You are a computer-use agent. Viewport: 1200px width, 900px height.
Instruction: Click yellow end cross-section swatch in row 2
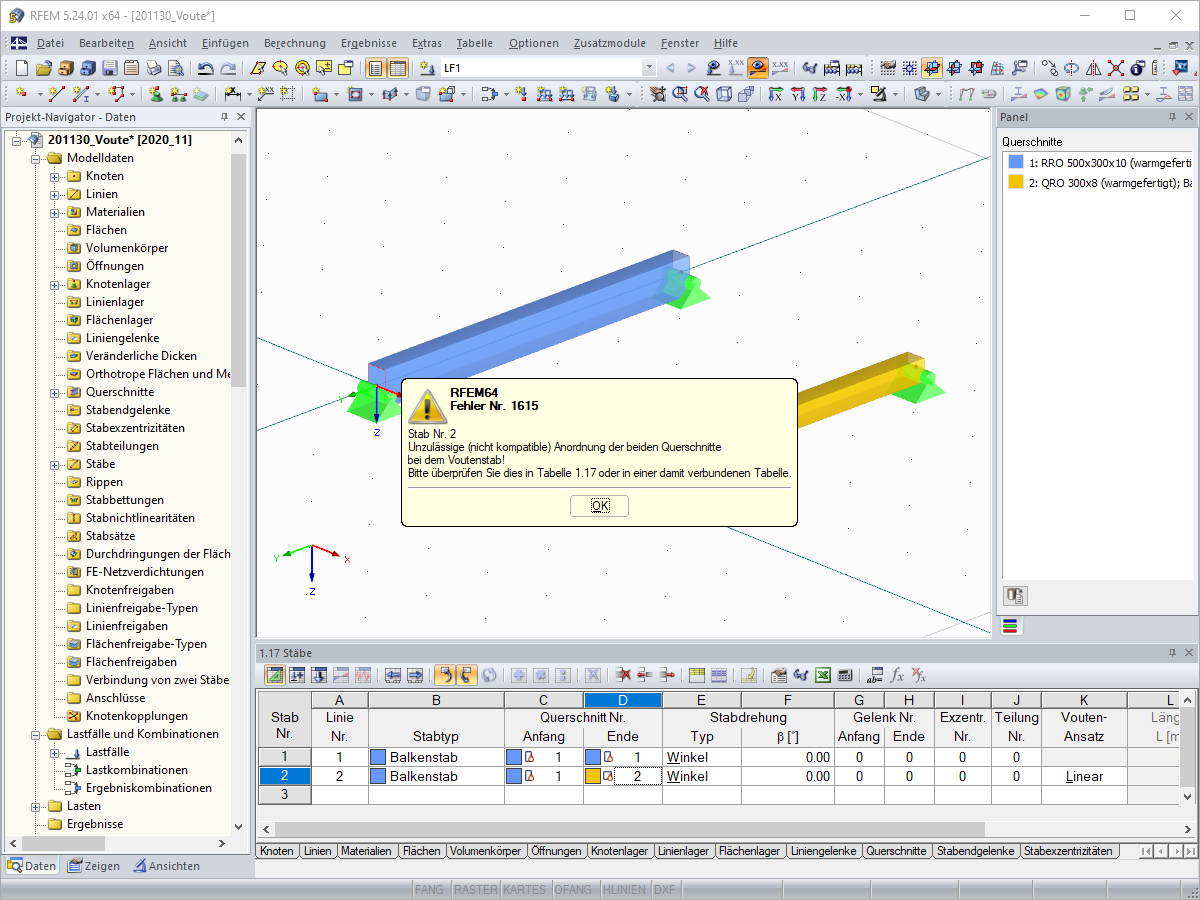point(593,776)
